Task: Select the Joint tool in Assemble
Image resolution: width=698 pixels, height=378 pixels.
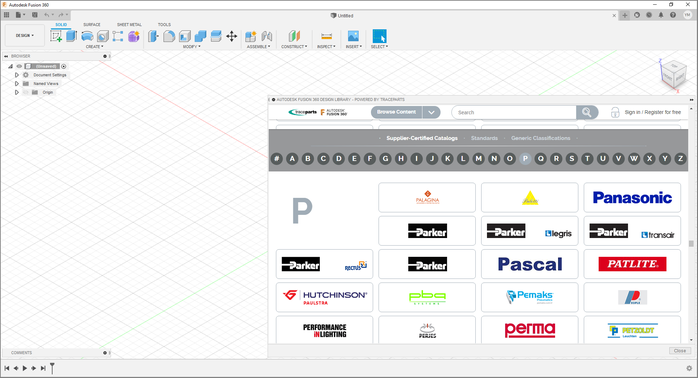Action: [267, 36]
